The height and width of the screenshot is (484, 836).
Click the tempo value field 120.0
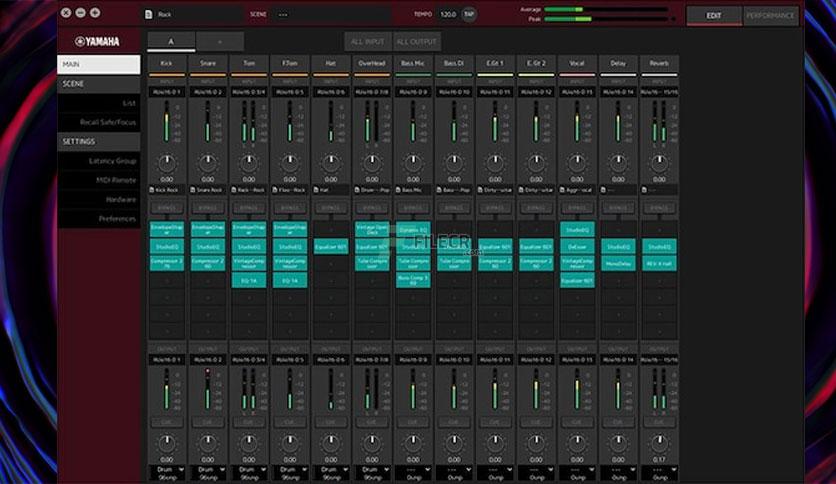pos(448,14)
